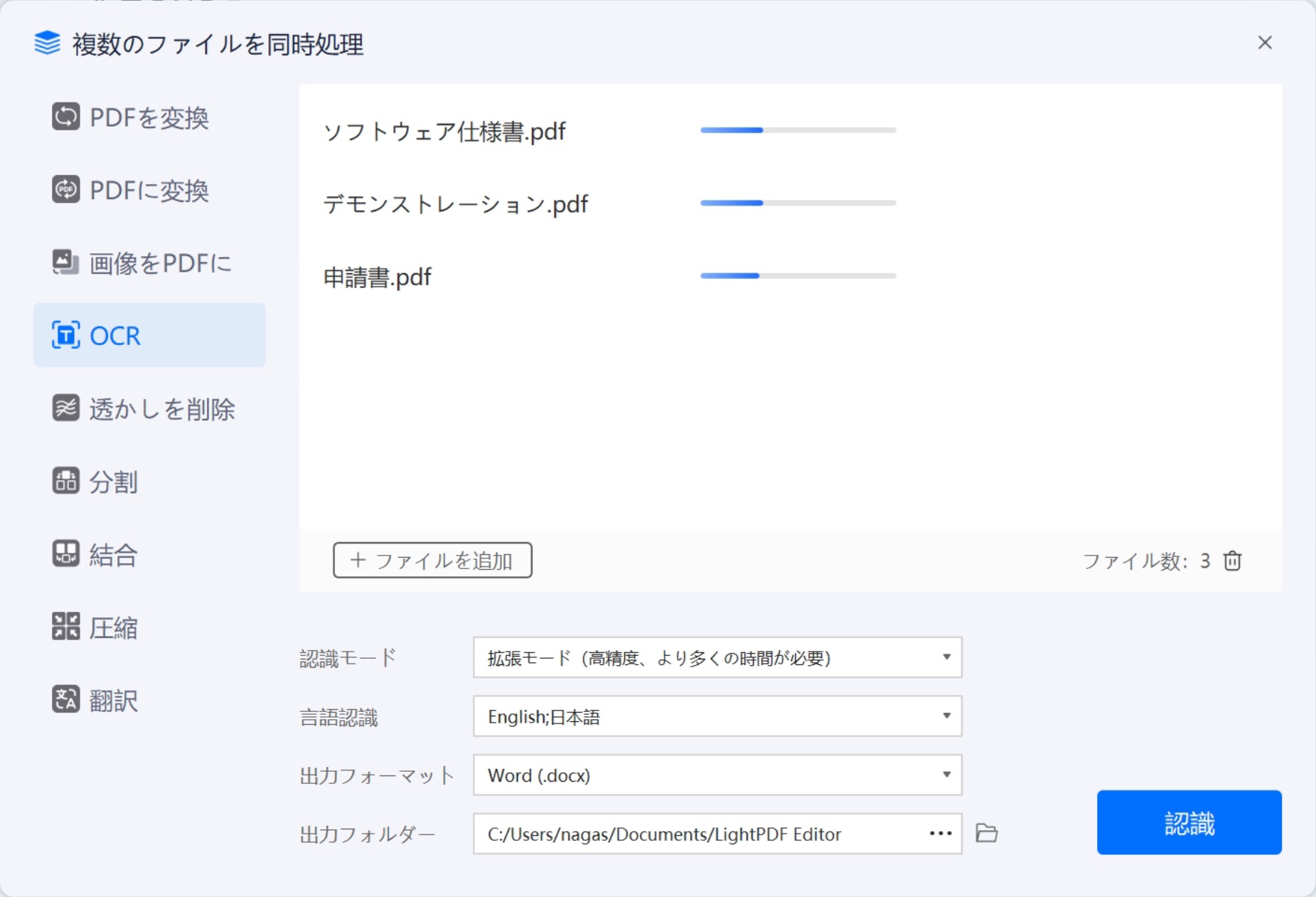1316x897 pixels.
Task: Click the 分割 split icon
Action: [65, 481]
